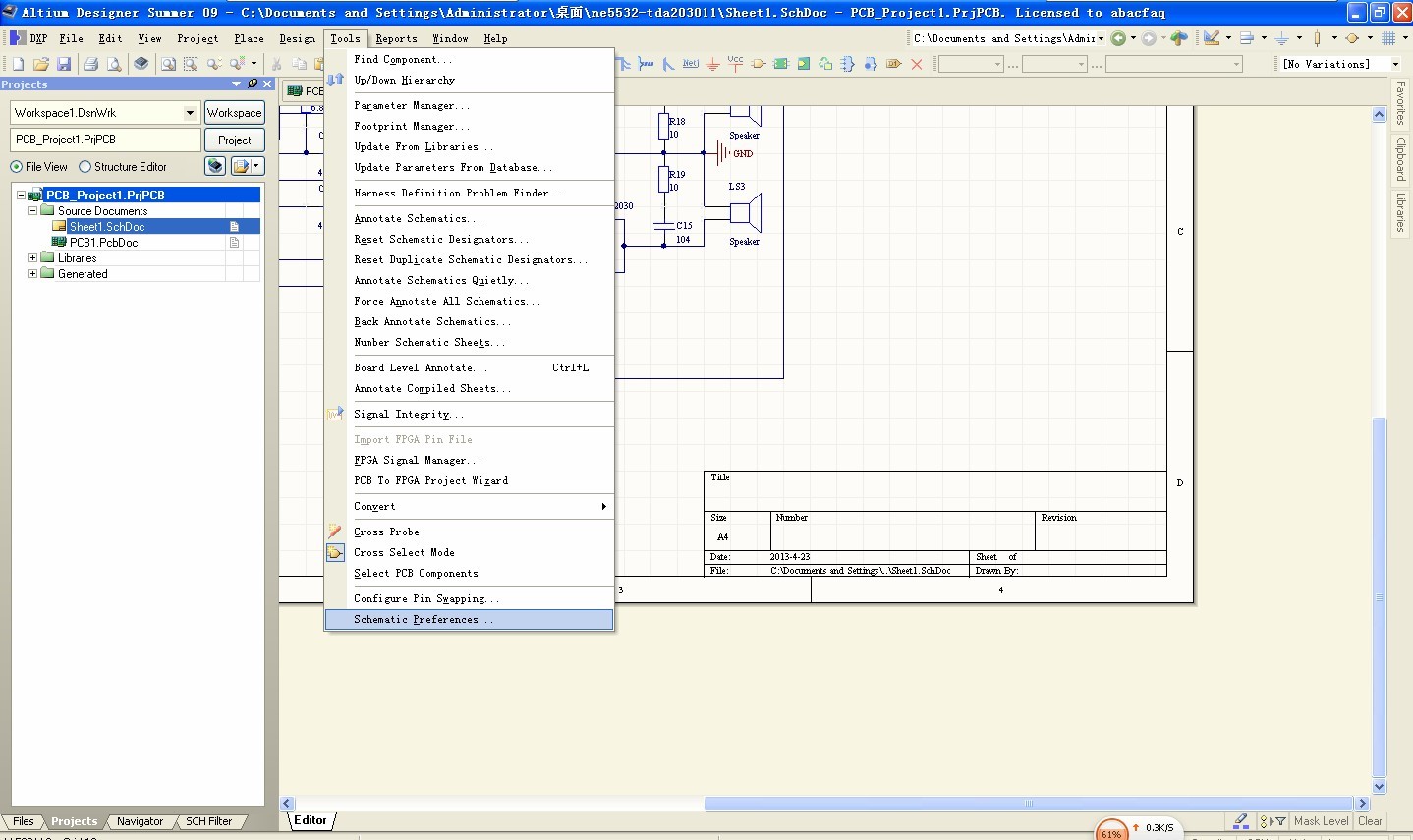This screenshot has width=1413, height=840.
Task: Choose Find Component menu item
Action: coord(469,60)
